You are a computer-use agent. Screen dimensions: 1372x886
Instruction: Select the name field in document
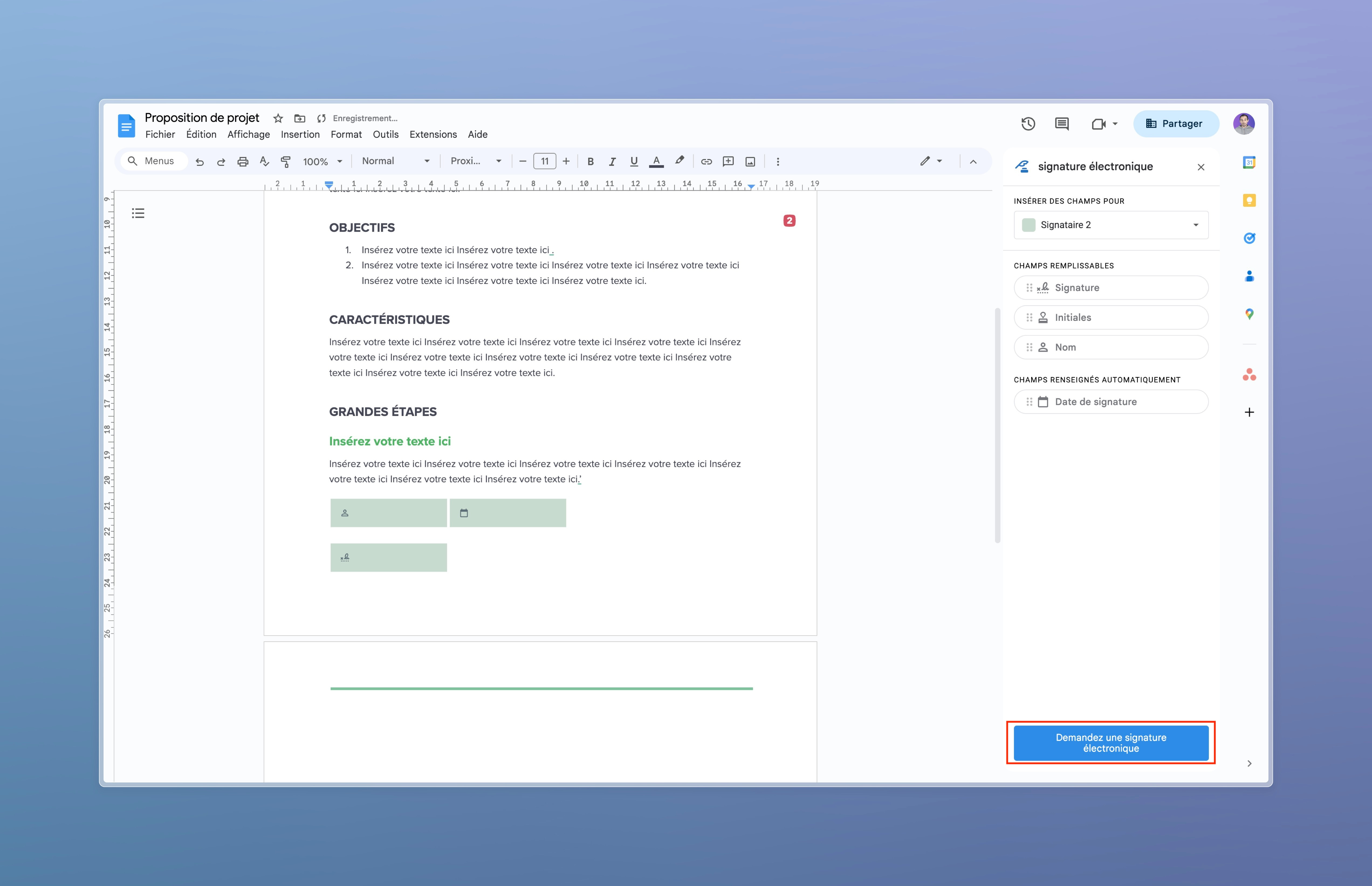click(x=388, y=513)
